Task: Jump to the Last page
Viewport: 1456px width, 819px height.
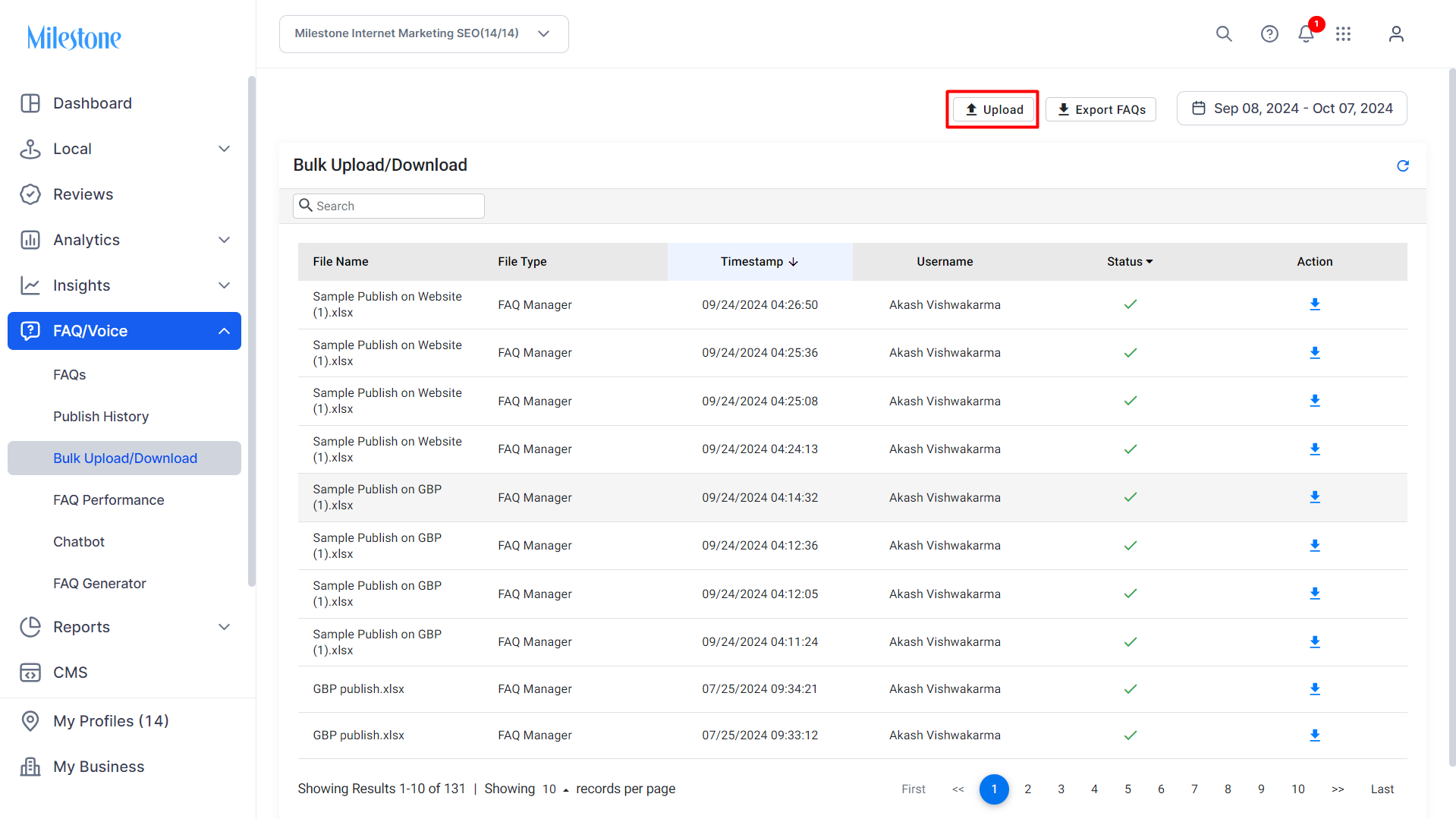Action: pos(1382,789)
